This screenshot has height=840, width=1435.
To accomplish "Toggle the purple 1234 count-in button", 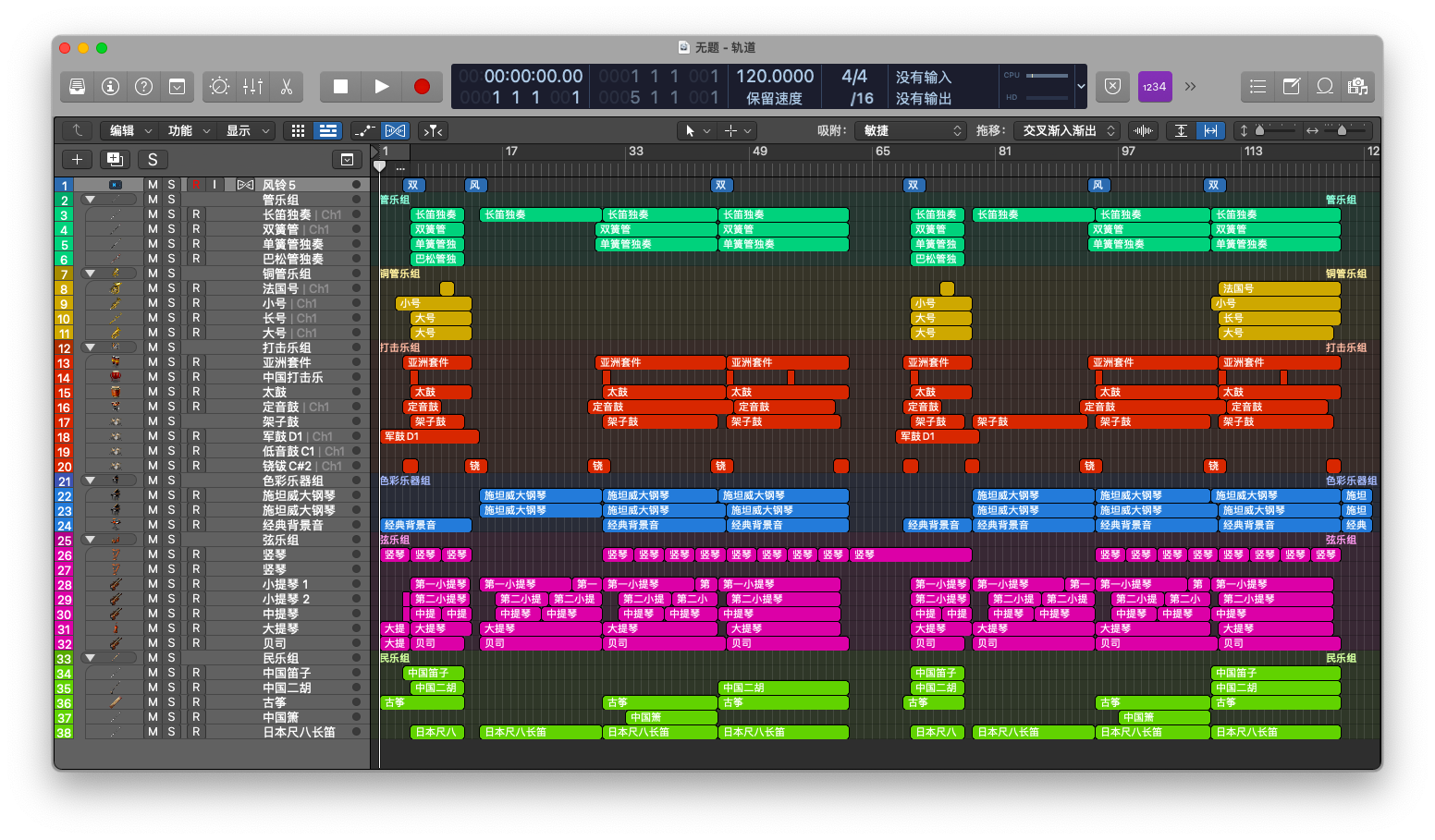I will pos(1155,86).
